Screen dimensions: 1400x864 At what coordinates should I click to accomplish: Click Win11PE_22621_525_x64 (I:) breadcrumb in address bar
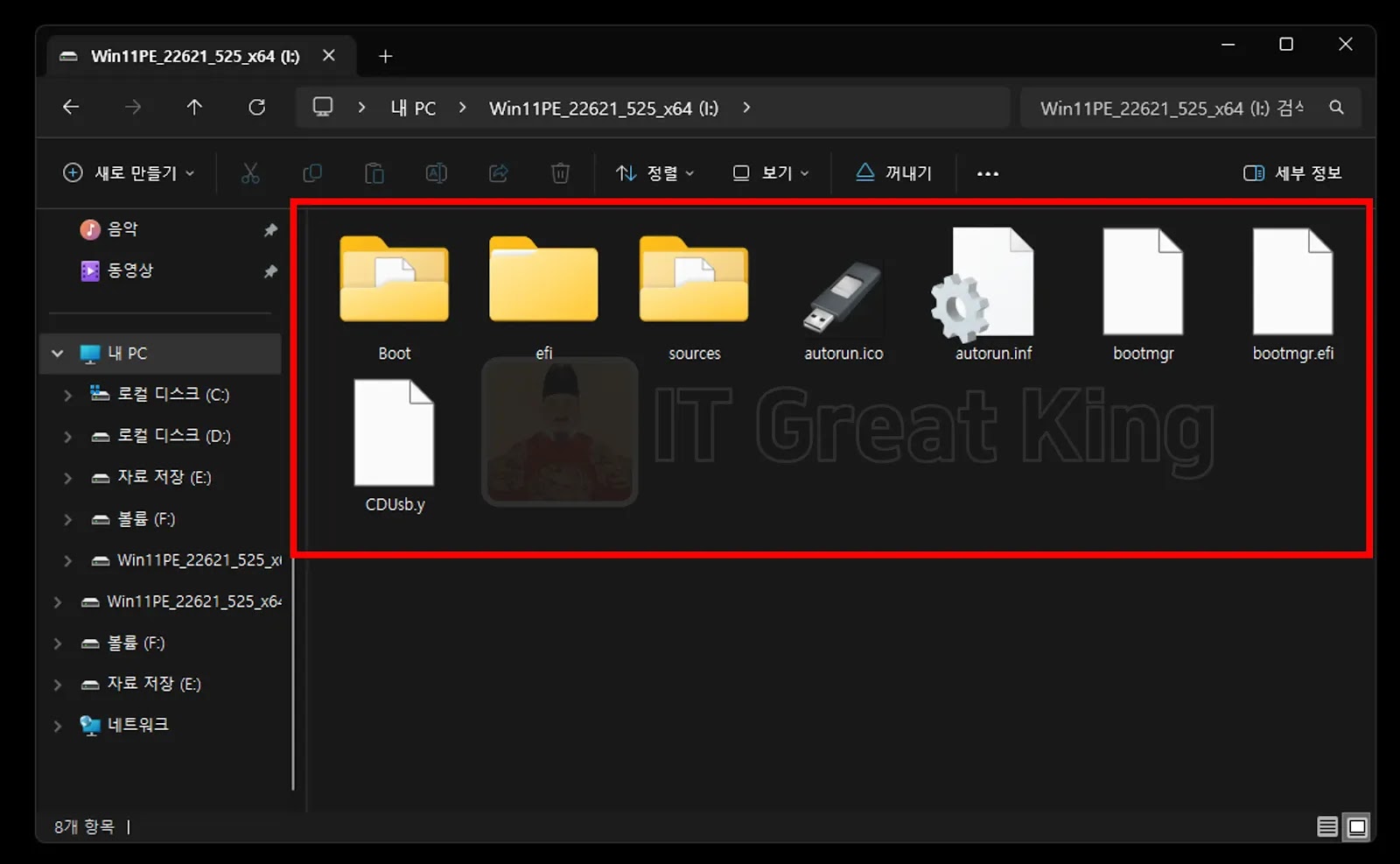click(x=604, y=108)
